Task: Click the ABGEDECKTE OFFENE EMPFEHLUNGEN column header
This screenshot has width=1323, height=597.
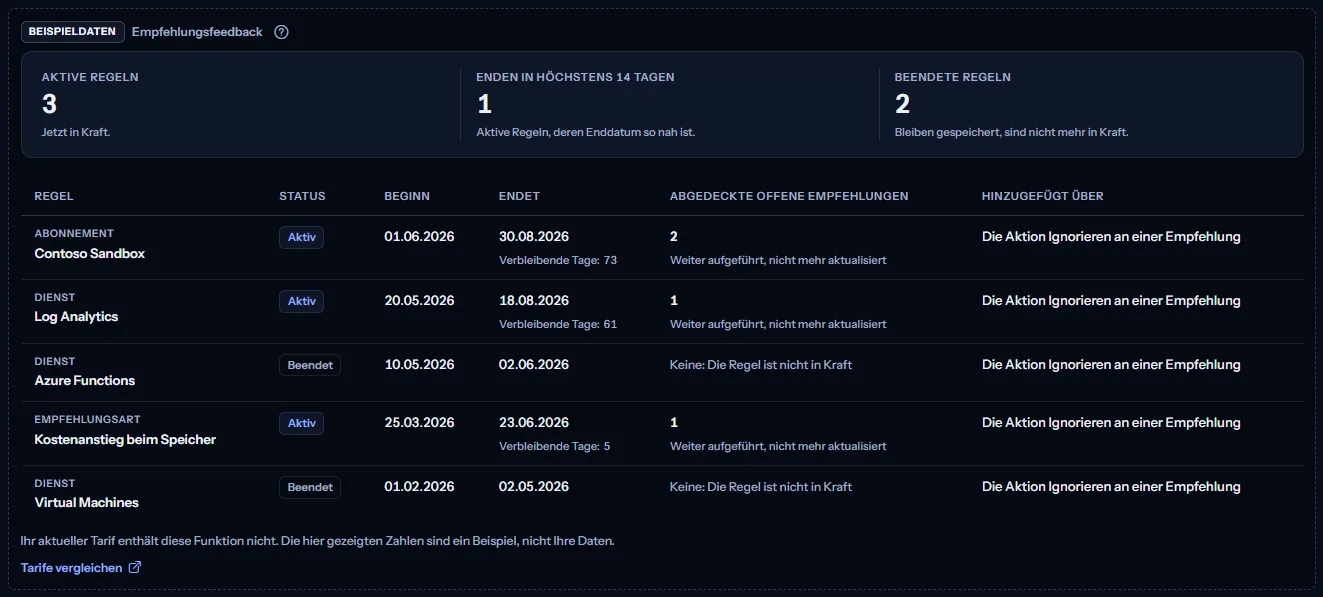Action: tap(789, 196)
